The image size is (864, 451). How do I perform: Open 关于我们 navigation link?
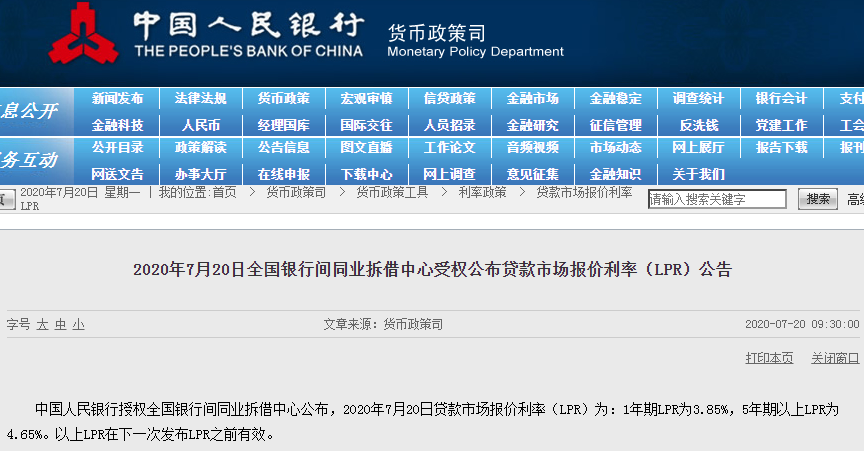(698, 173)
